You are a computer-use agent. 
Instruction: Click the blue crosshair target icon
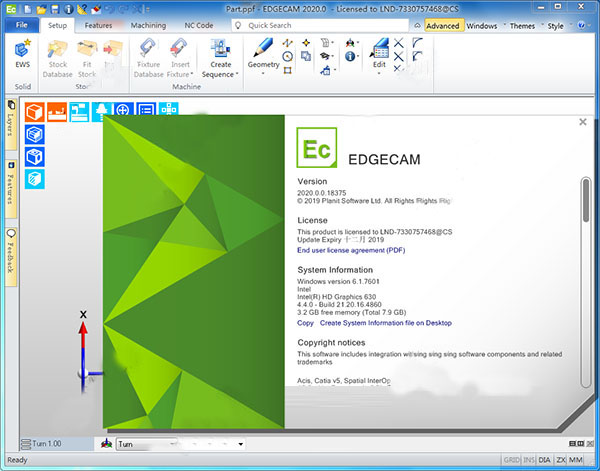click(x=123, y=111)
